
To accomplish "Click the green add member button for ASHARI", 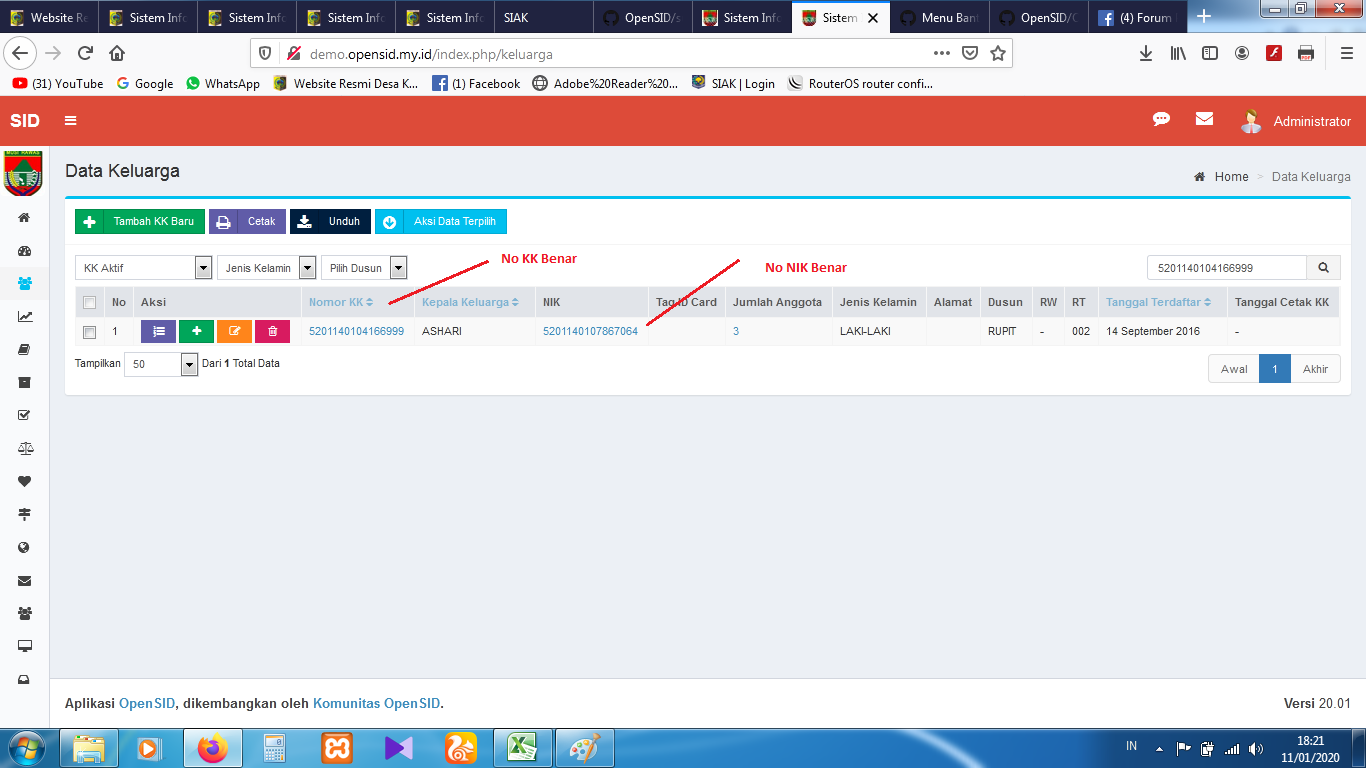I will click(196, 331).
